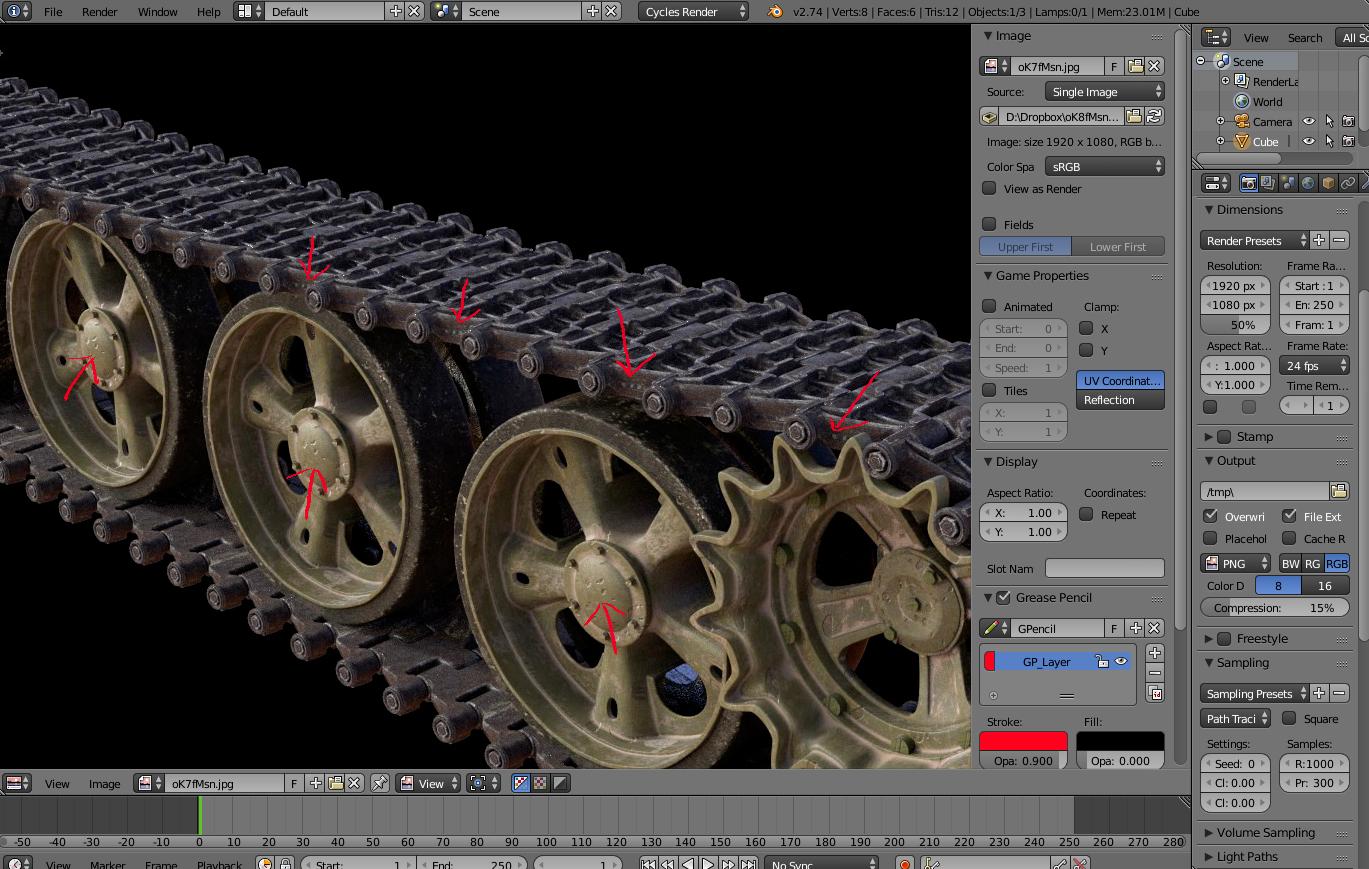Open the File menu
1369x869 pixels.
pos(52,11)
